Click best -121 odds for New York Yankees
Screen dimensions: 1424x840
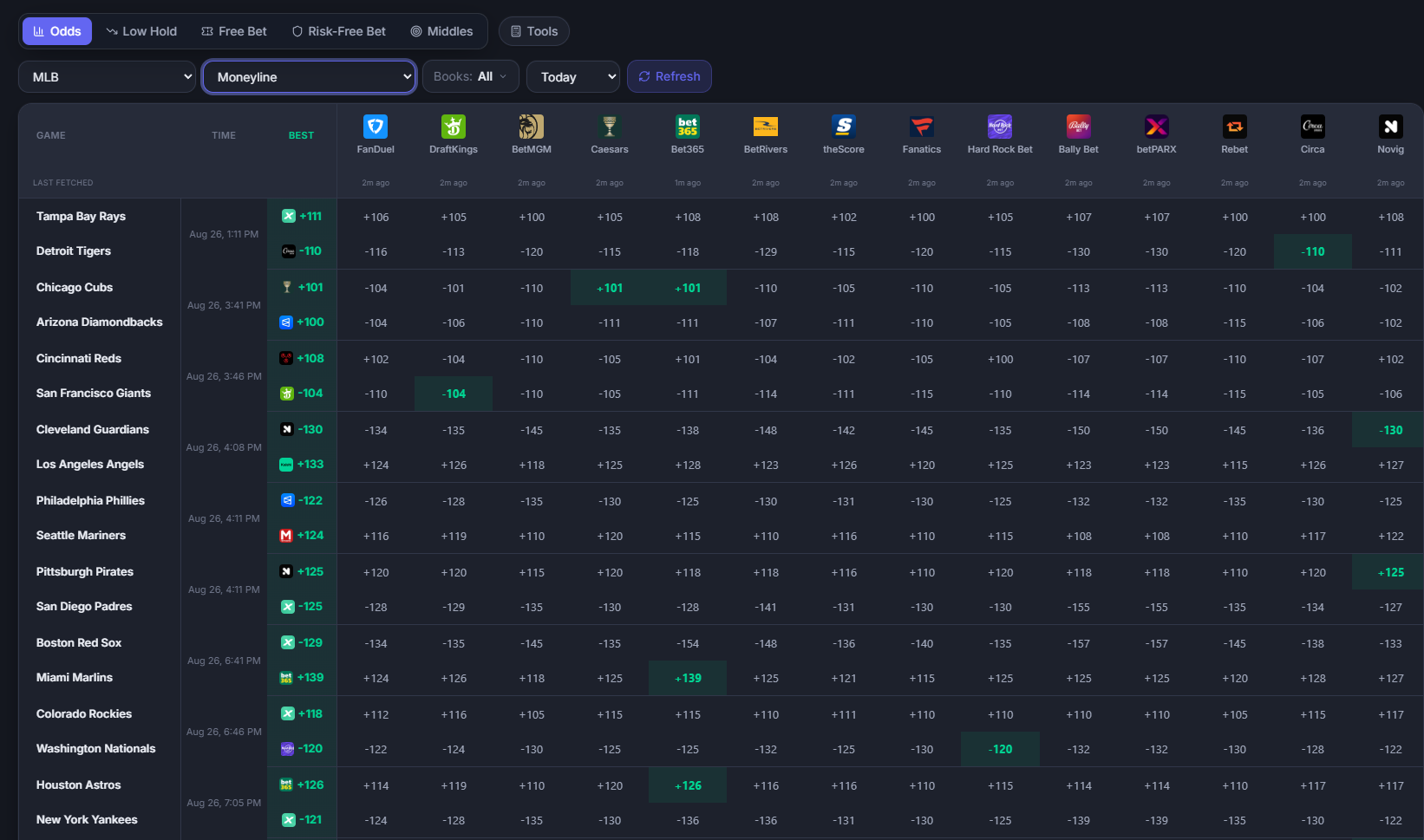310,819
